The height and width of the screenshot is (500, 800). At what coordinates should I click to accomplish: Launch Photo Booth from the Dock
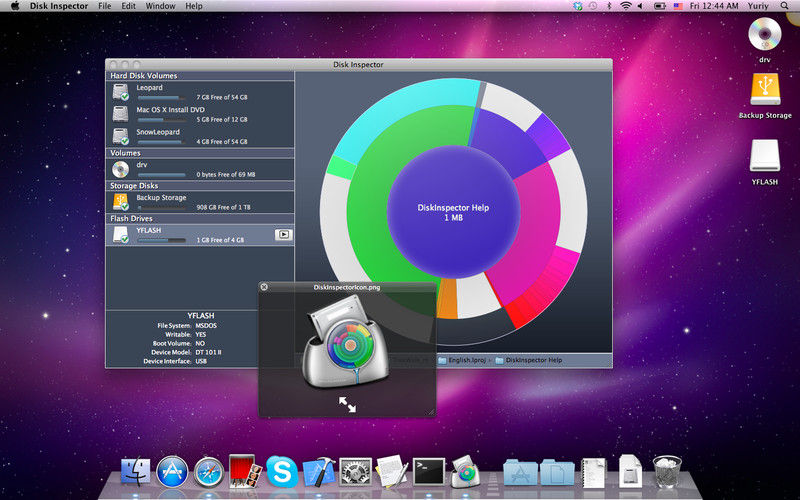click(245, 470)
